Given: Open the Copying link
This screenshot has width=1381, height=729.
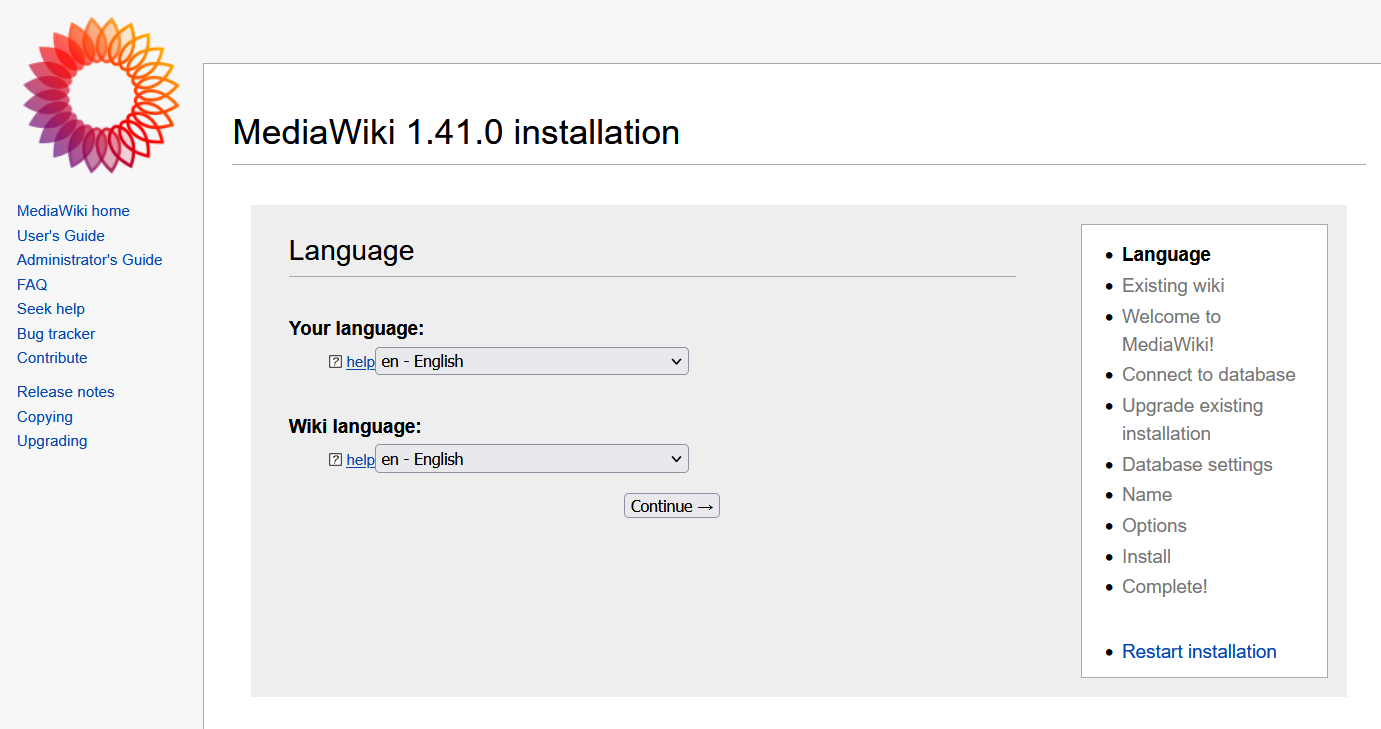Looking at the screenshot, I should [x=45, y=417].
